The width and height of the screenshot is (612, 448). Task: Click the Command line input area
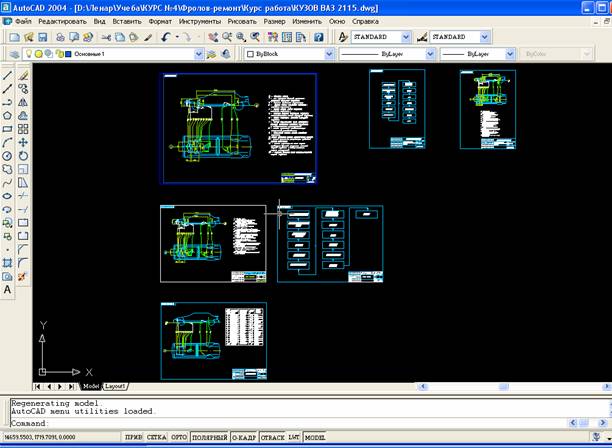pos(289,423)
